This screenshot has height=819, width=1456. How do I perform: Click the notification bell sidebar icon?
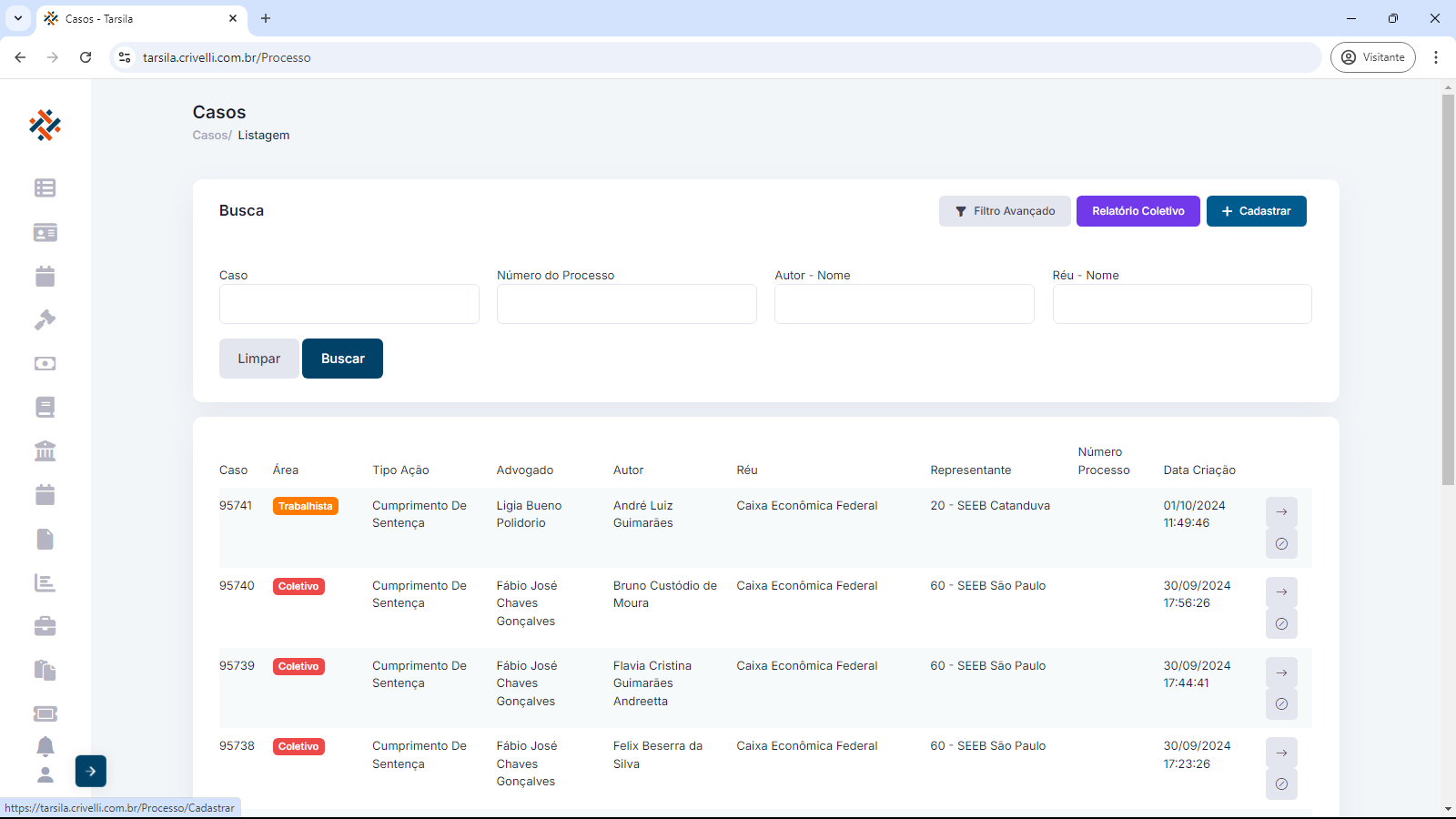pyautogui.click(x=45, y=746)
